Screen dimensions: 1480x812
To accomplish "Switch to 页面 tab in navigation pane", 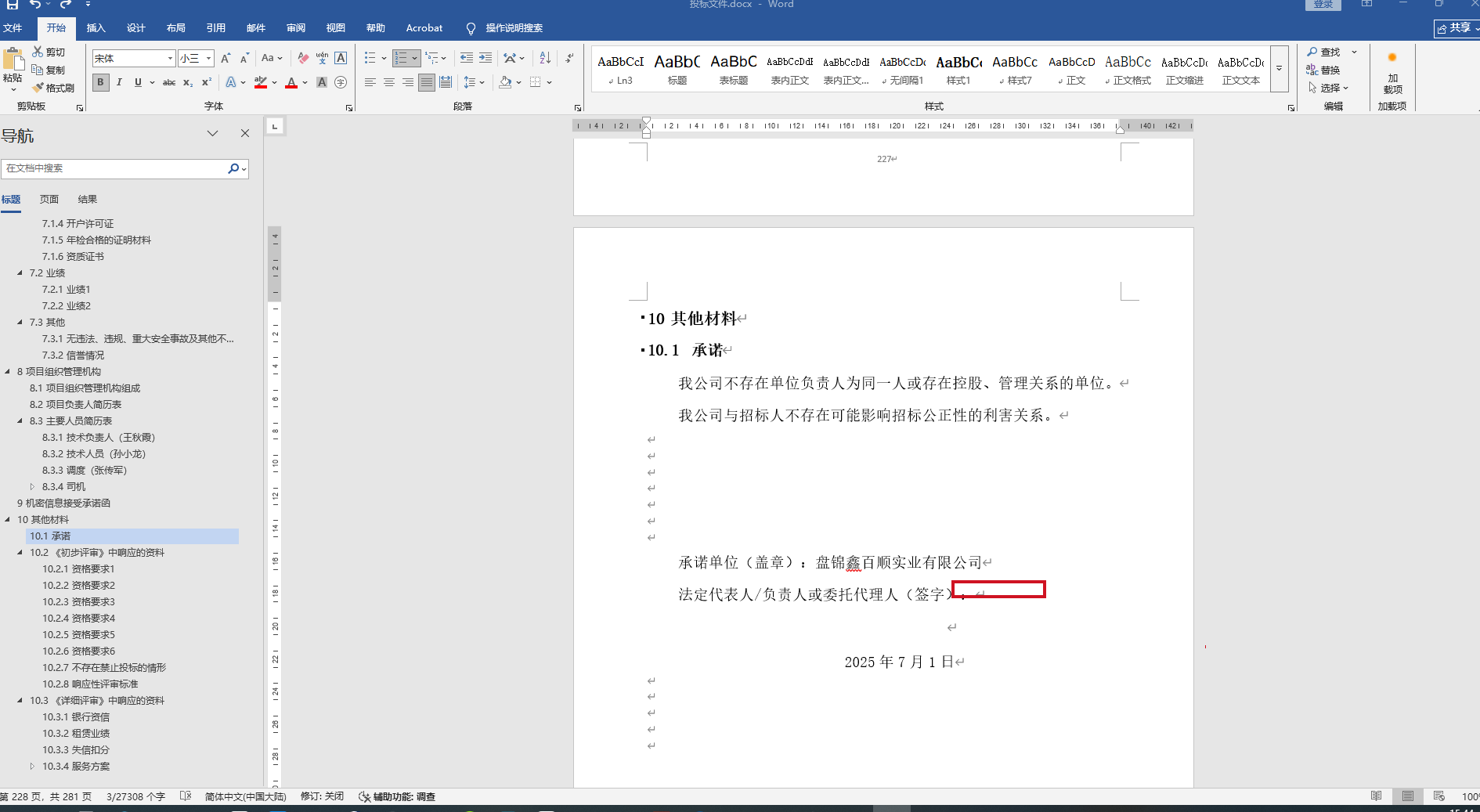I will [x=49, y=200].
